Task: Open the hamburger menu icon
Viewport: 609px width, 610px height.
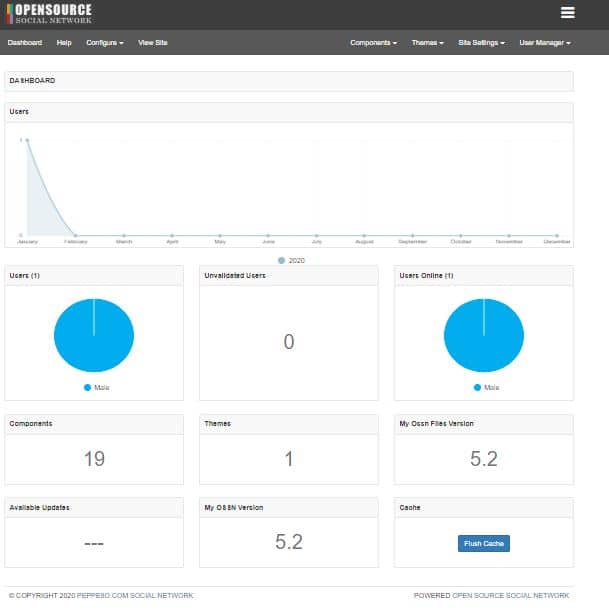Action: (x=568, y=13)
